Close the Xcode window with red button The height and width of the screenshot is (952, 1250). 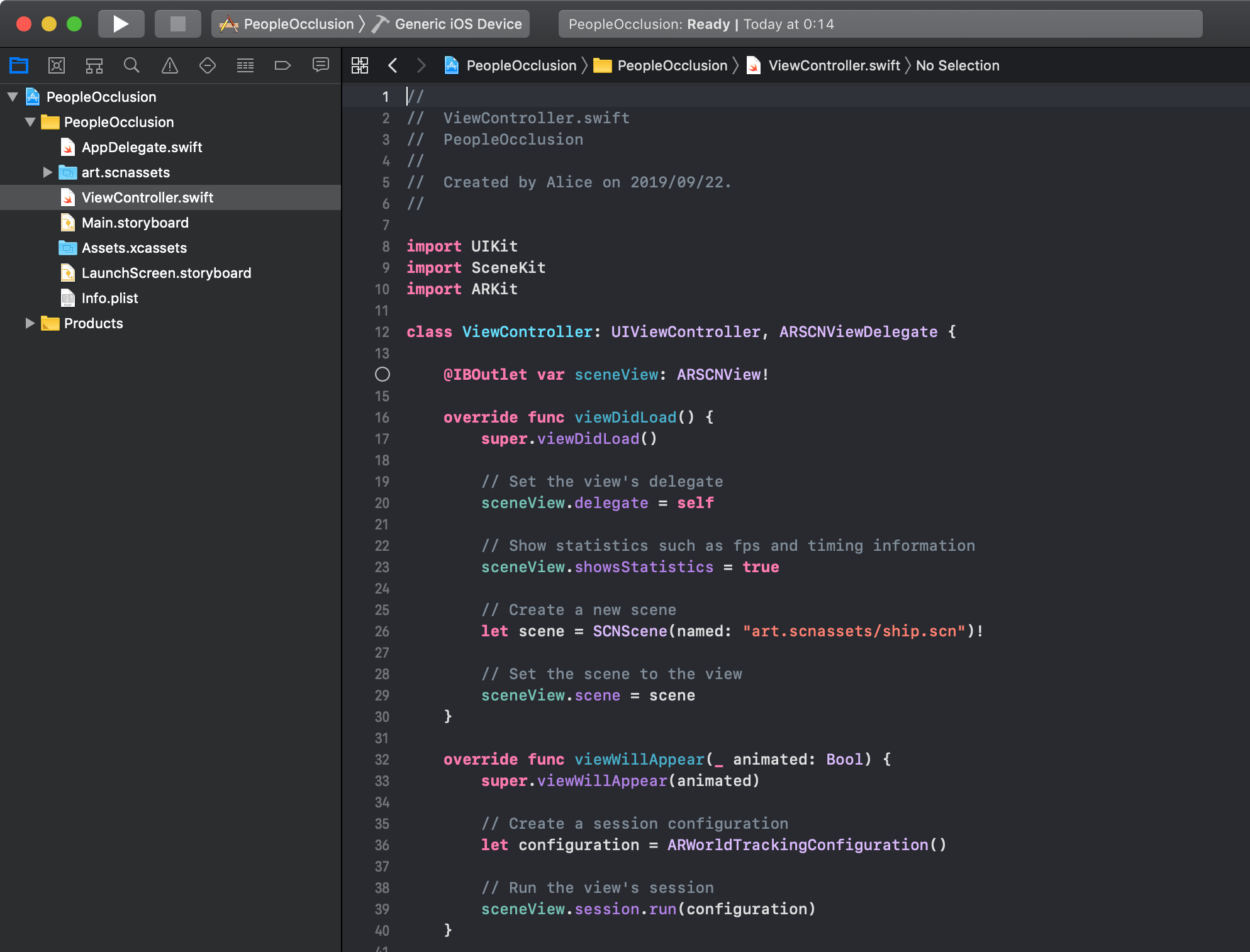click(x=24, y=24)
